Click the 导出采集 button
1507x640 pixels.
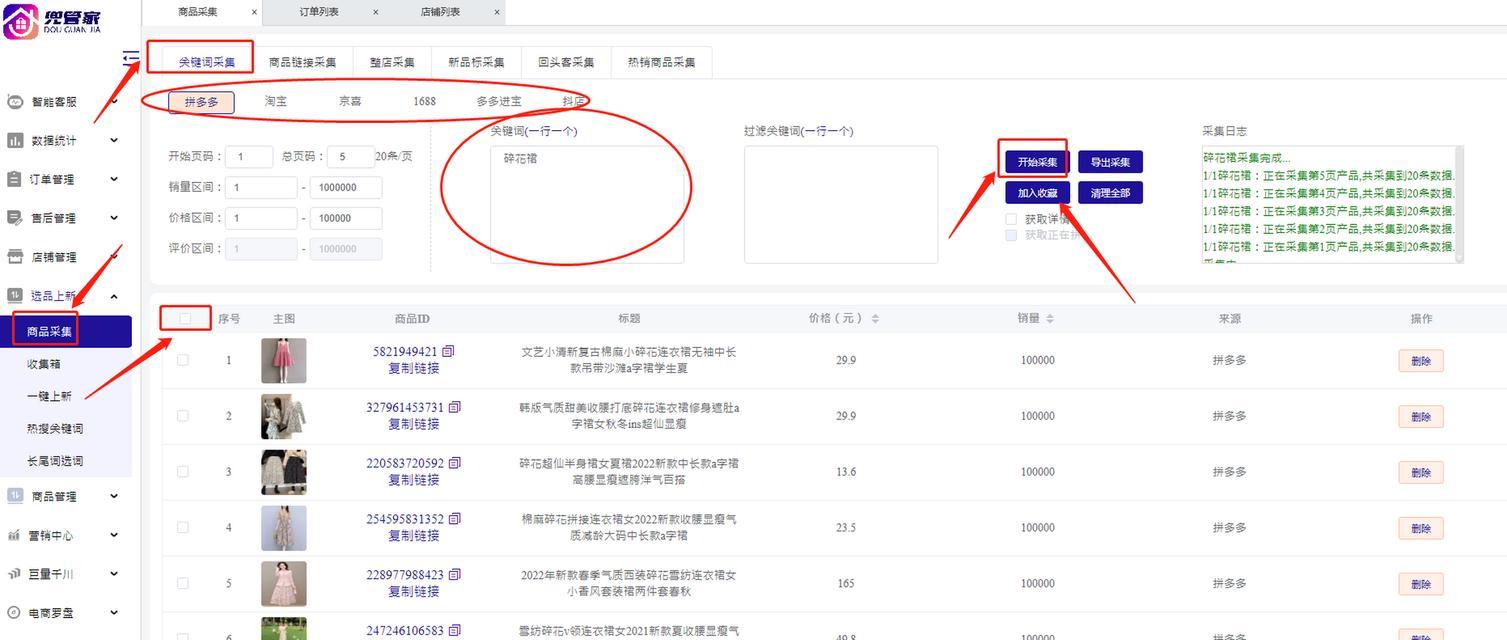coord(1110,162)
